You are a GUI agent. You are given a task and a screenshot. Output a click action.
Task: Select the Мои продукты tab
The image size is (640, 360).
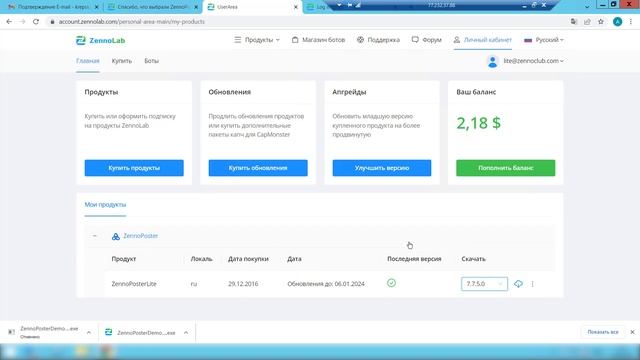105,204
